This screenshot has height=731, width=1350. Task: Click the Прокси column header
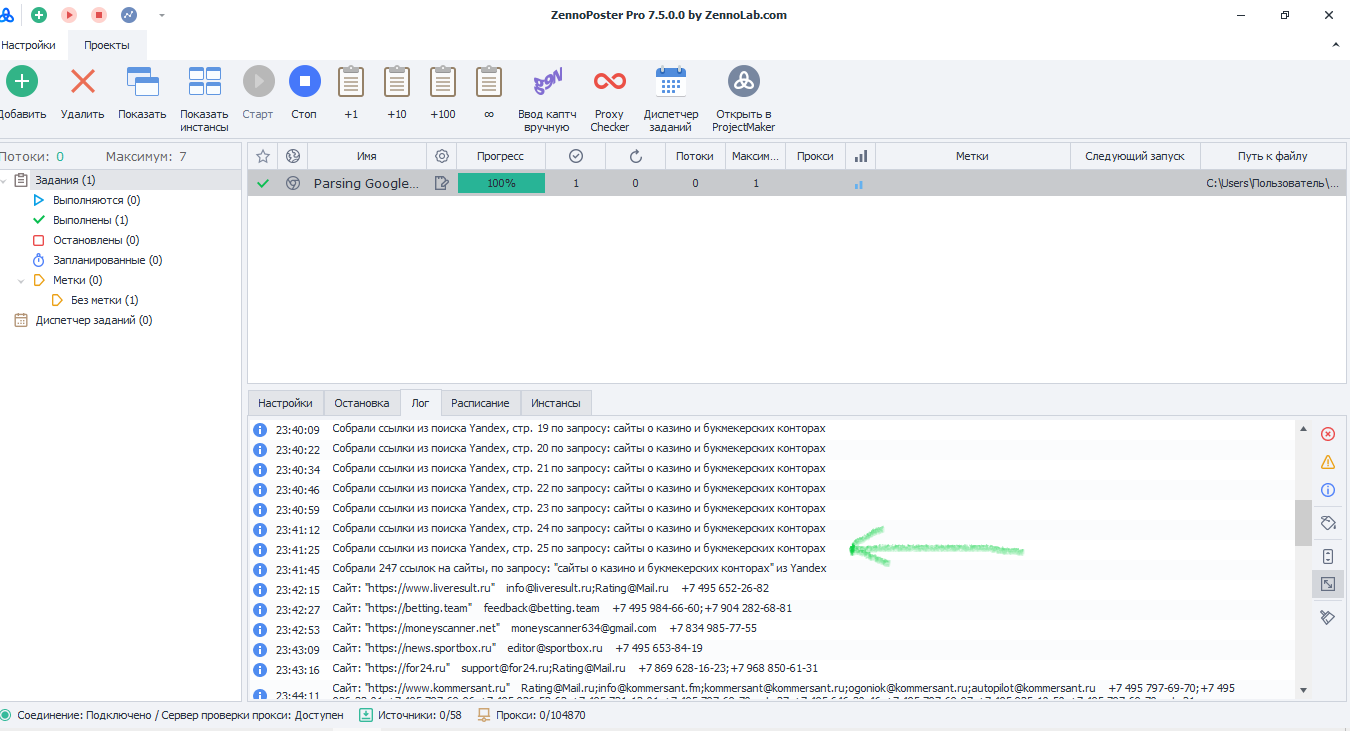815,156
